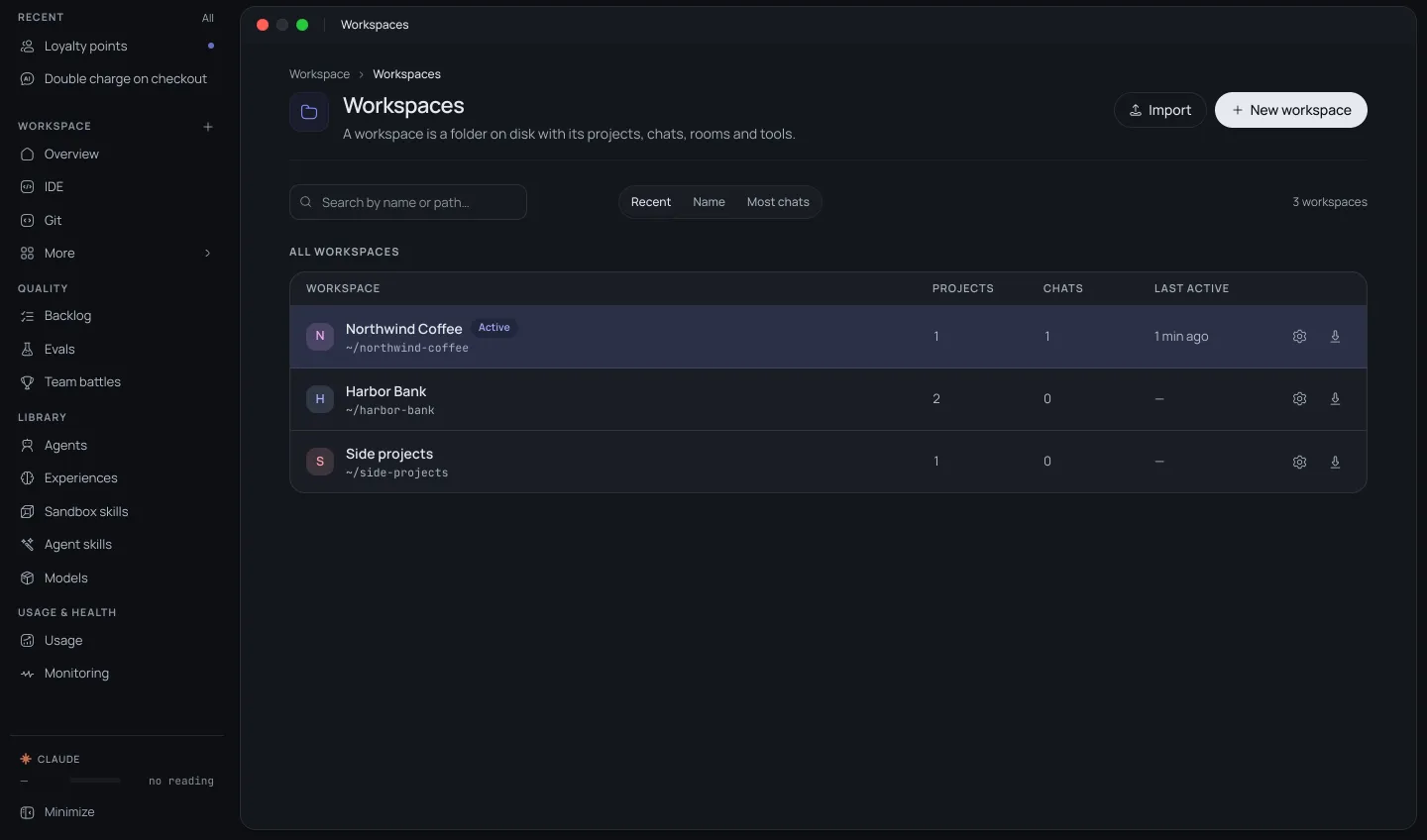Click the download icon for Harbor Bank
This screenshot has height=840, width=1427.
point(1335,399)
